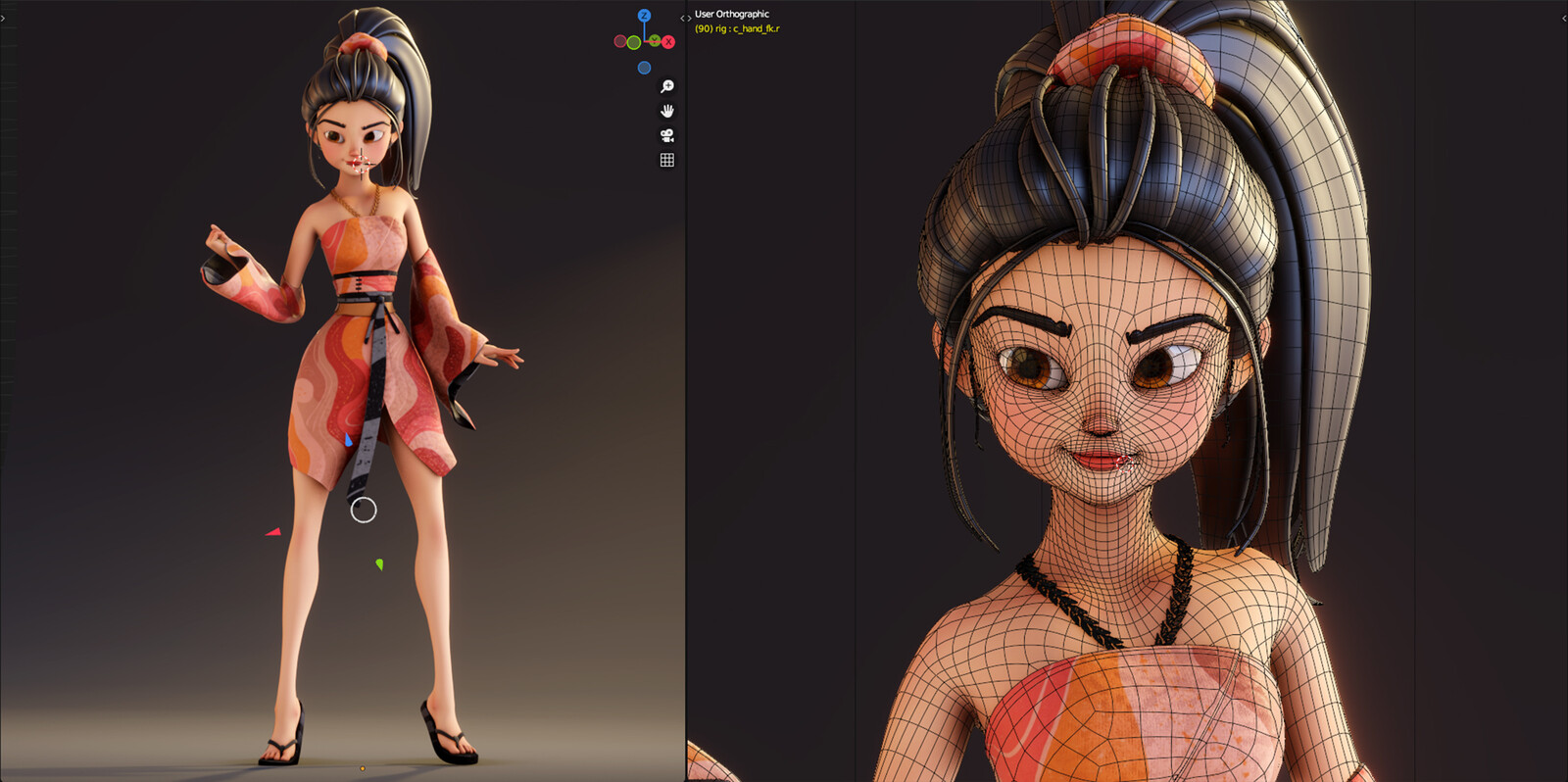Toggle the camera view button
This screenshot has width=1568, height=782.
coord(667,135)
